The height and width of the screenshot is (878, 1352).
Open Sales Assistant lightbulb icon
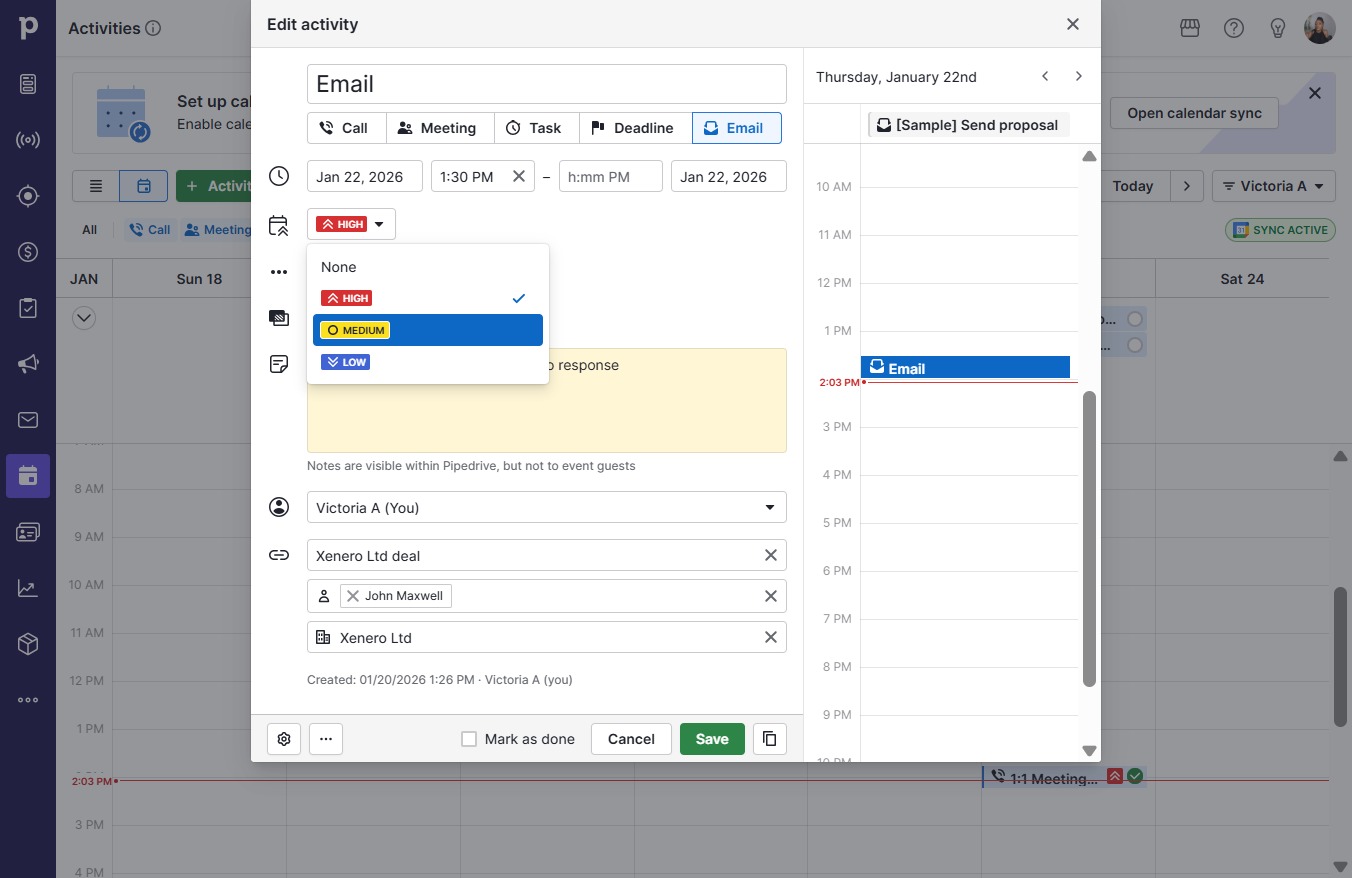coord(1278,28)
